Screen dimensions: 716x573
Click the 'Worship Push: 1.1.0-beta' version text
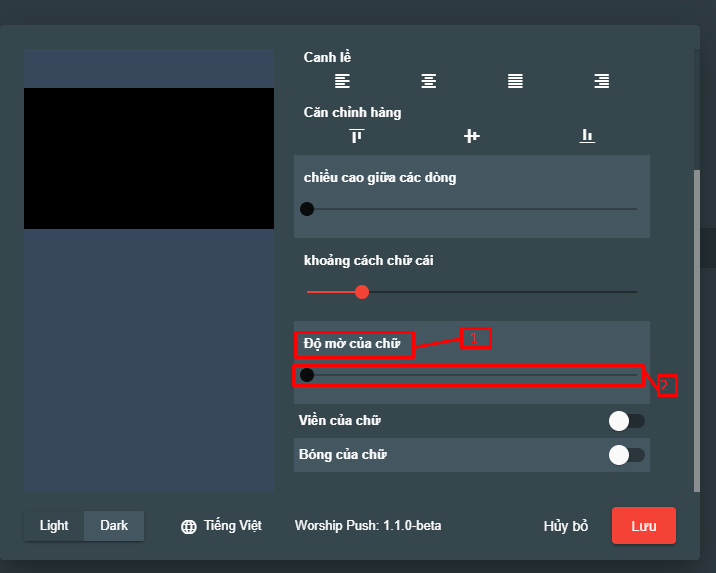368,526
